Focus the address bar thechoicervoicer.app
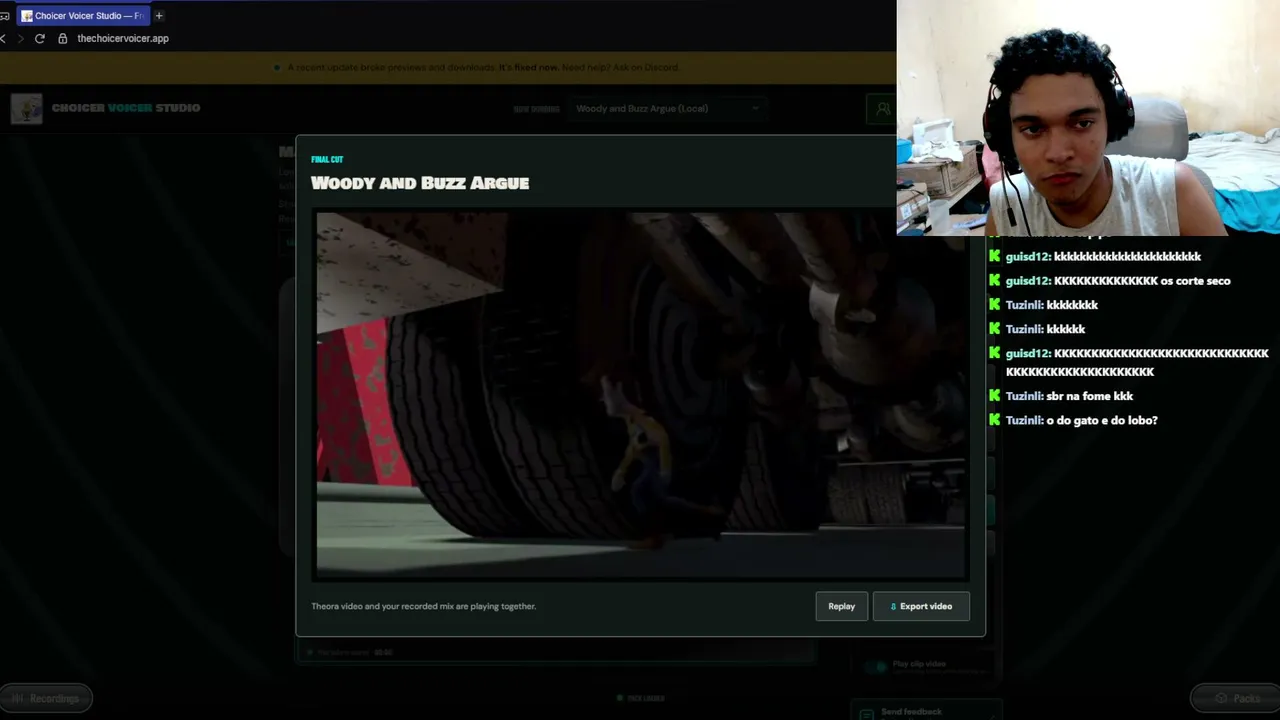 (x=123, y=38)
